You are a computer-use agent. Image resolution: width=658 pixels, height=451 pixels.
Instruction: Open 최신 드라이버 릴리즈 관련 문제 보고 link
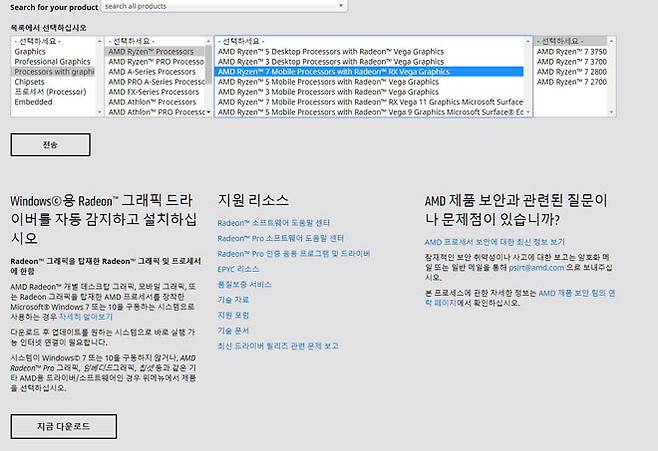click(x=278, y=345)
